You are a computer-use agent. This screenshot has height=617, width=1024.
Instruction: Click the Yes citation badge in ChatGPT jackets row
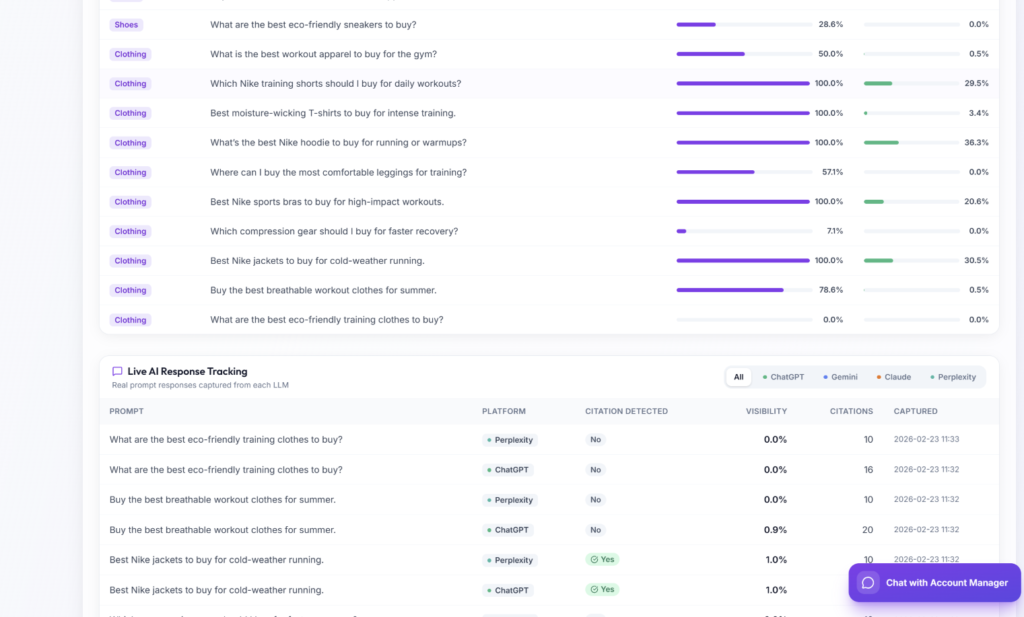pyautogui.click(x=602, y=590)
